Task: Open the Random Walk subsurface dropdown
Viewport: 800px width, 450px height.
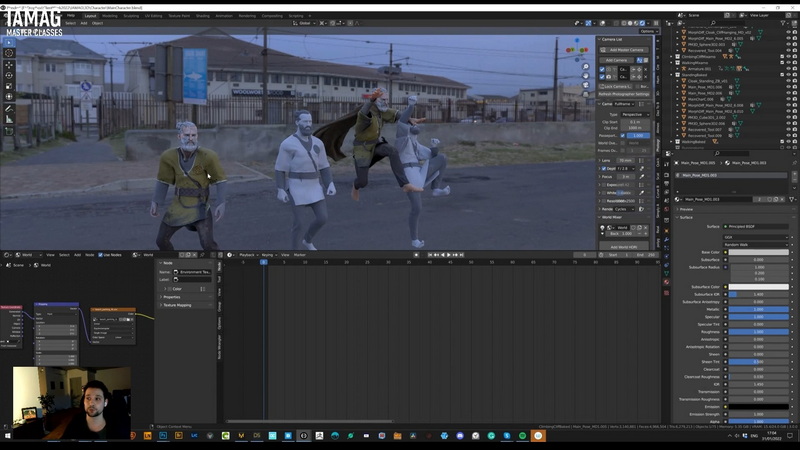Action: 756,245
